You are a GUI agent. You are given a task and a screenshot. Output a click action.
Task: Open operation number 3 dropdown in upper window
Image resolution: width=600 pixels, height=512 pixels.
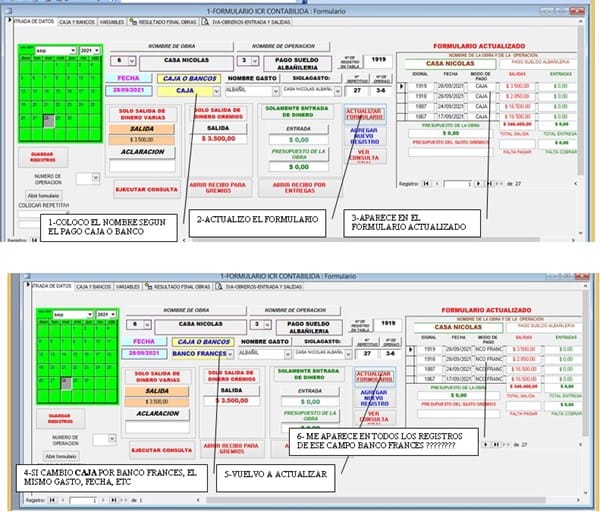[255, 61]
